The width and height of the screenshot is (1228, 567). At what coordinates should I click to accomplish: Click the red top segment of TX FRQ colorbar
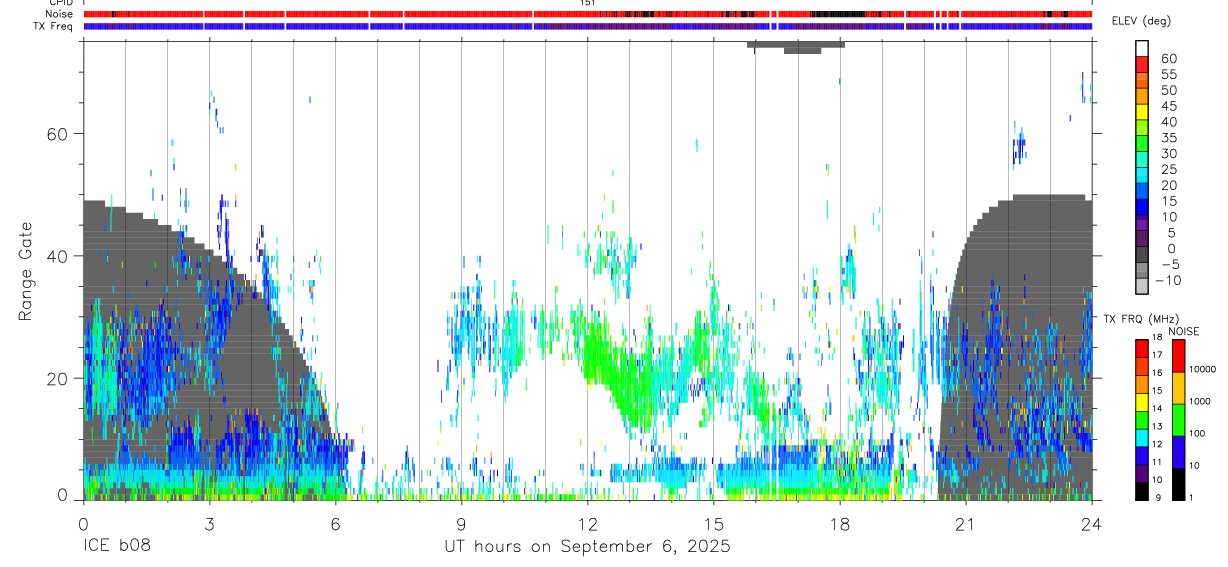point(1142,349)
